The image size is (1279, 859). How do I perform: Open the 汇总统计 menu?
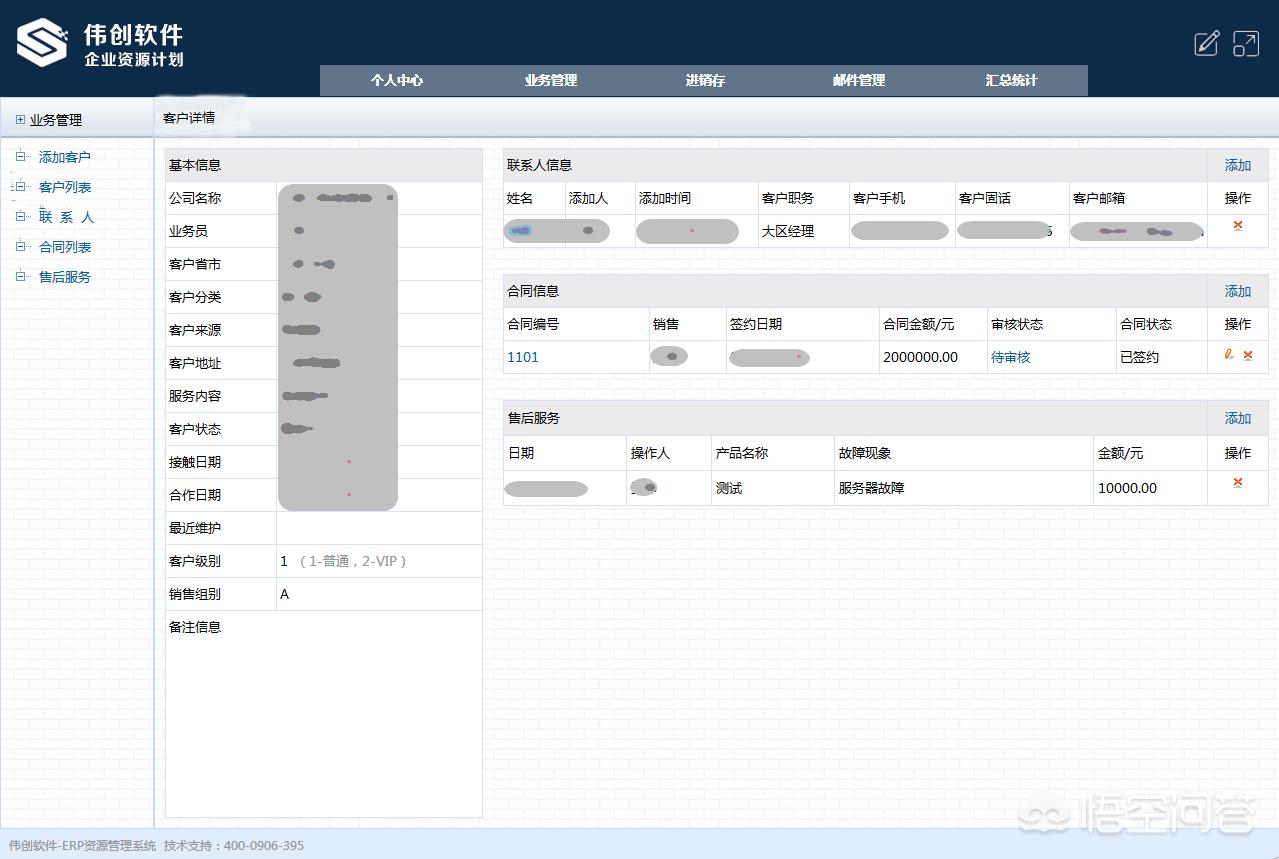[x=1011, y=80]
